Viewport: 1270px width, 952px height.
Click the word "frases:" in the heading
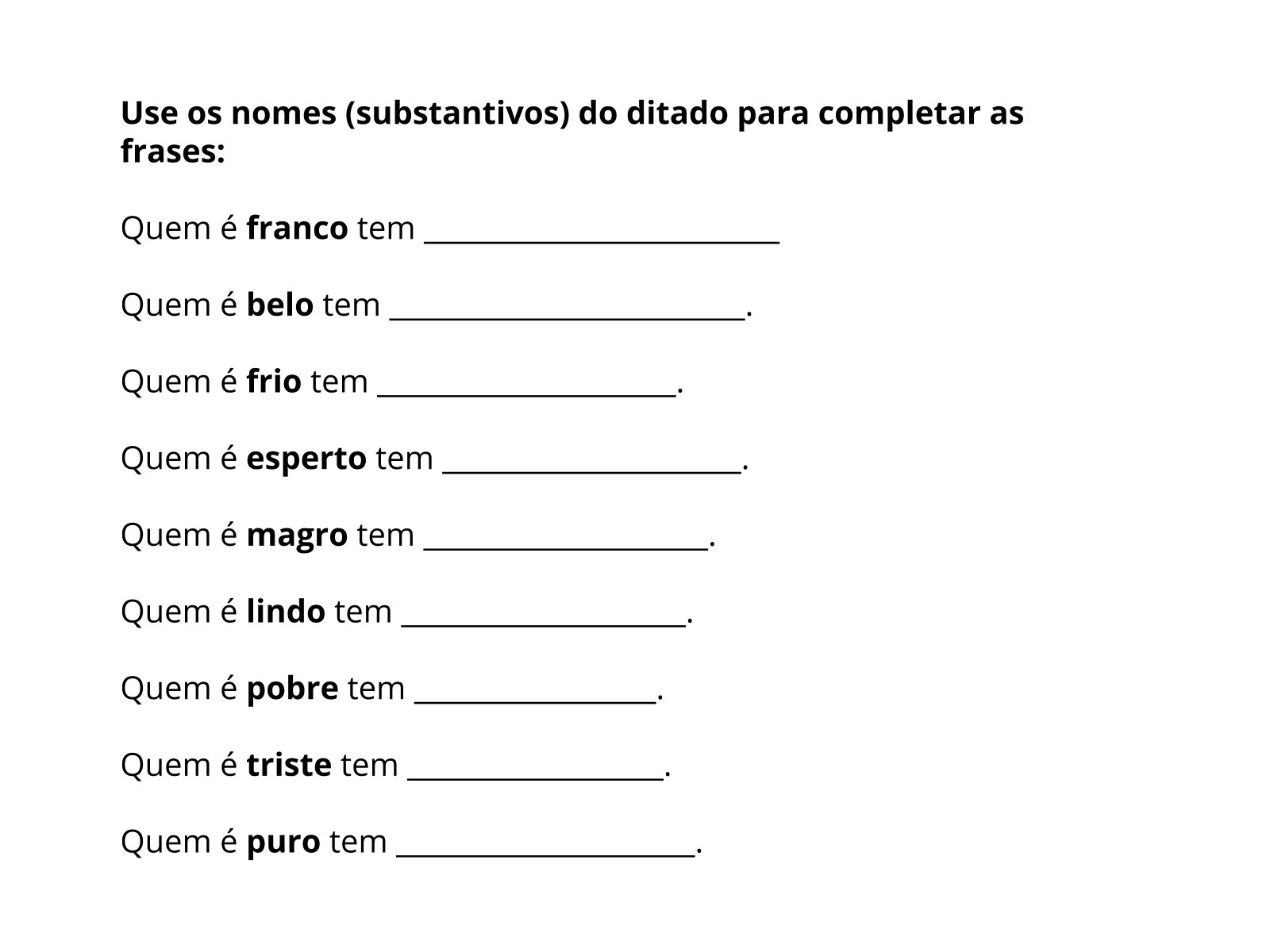coord(173,151)
